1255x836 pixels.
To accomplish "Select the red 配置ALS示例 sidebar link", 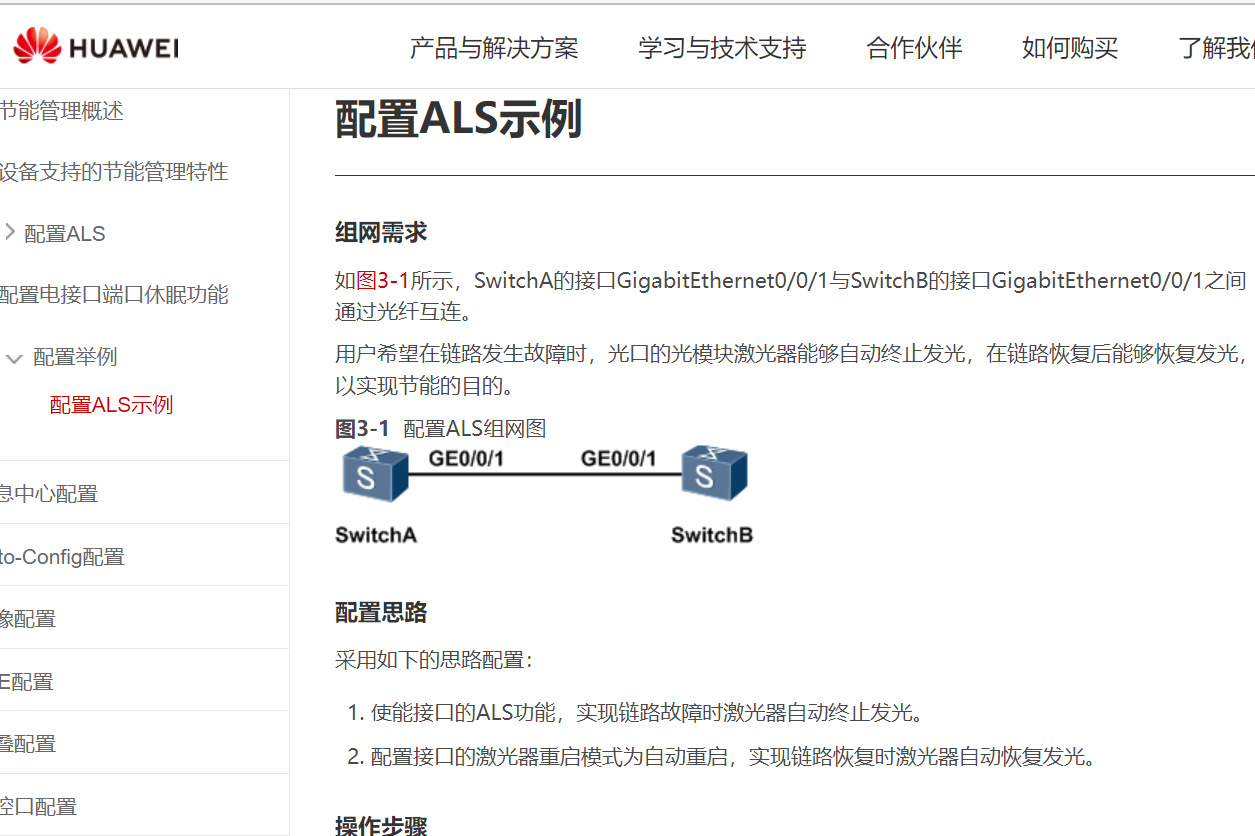I will click(111, 405).
